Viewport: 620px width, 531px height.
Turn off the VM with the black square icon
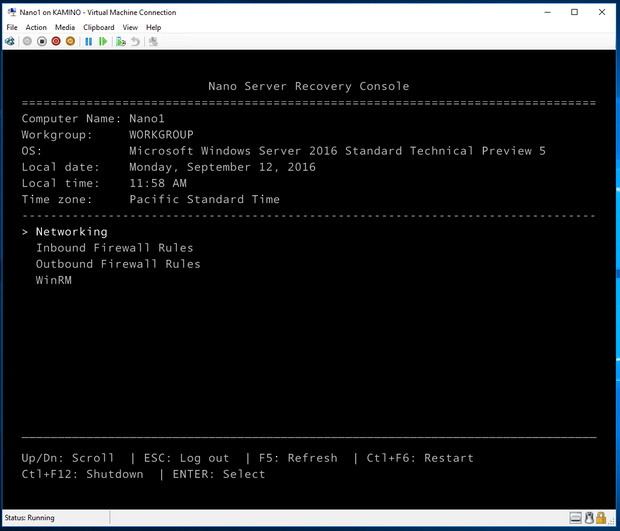pos(42,42)
